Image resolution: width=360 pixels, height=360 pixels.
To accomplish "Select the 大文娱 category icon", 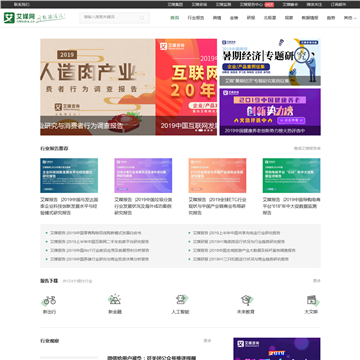I will point(311,300).
